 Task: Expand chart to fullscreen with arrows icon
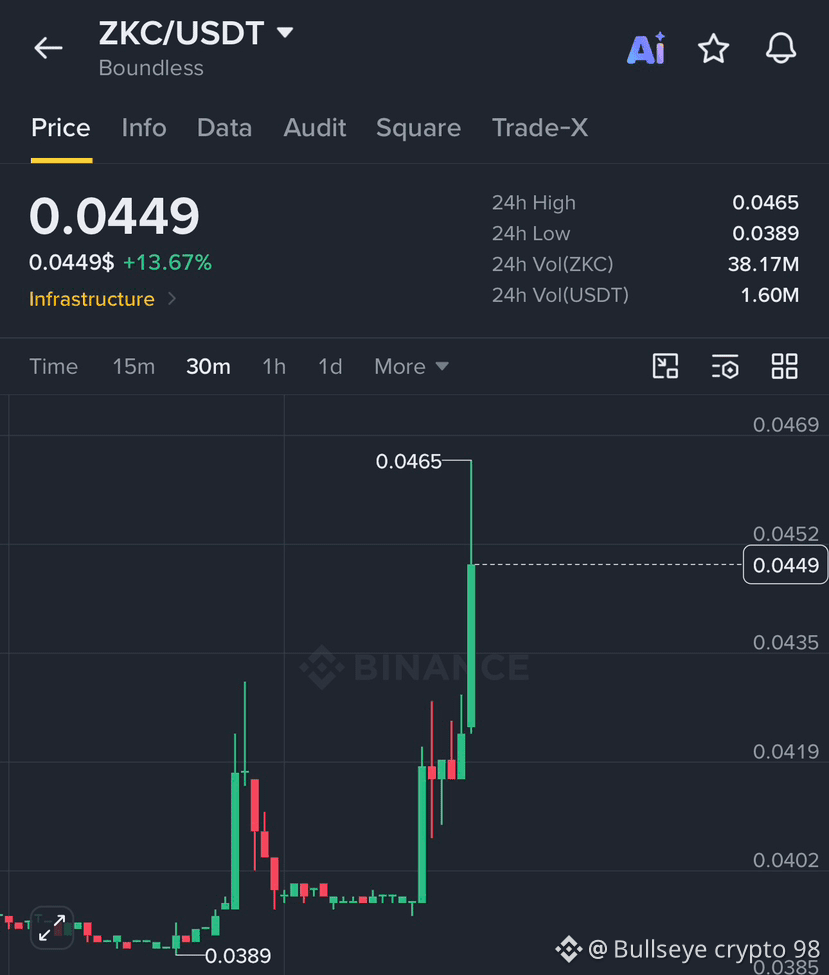tap(52, 928)
